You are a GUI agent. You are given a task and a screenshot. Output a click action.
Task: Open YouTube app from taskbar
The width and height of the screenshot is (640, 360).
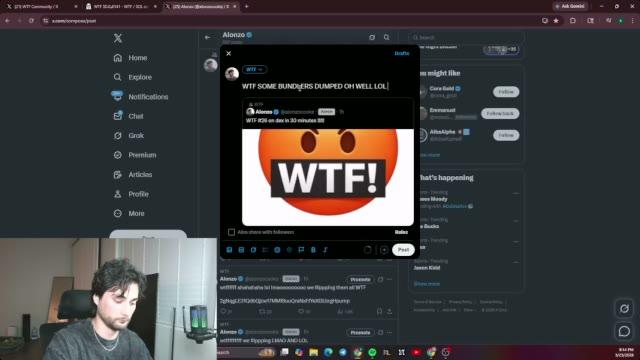pyautogui.click(x=416, y=352)
